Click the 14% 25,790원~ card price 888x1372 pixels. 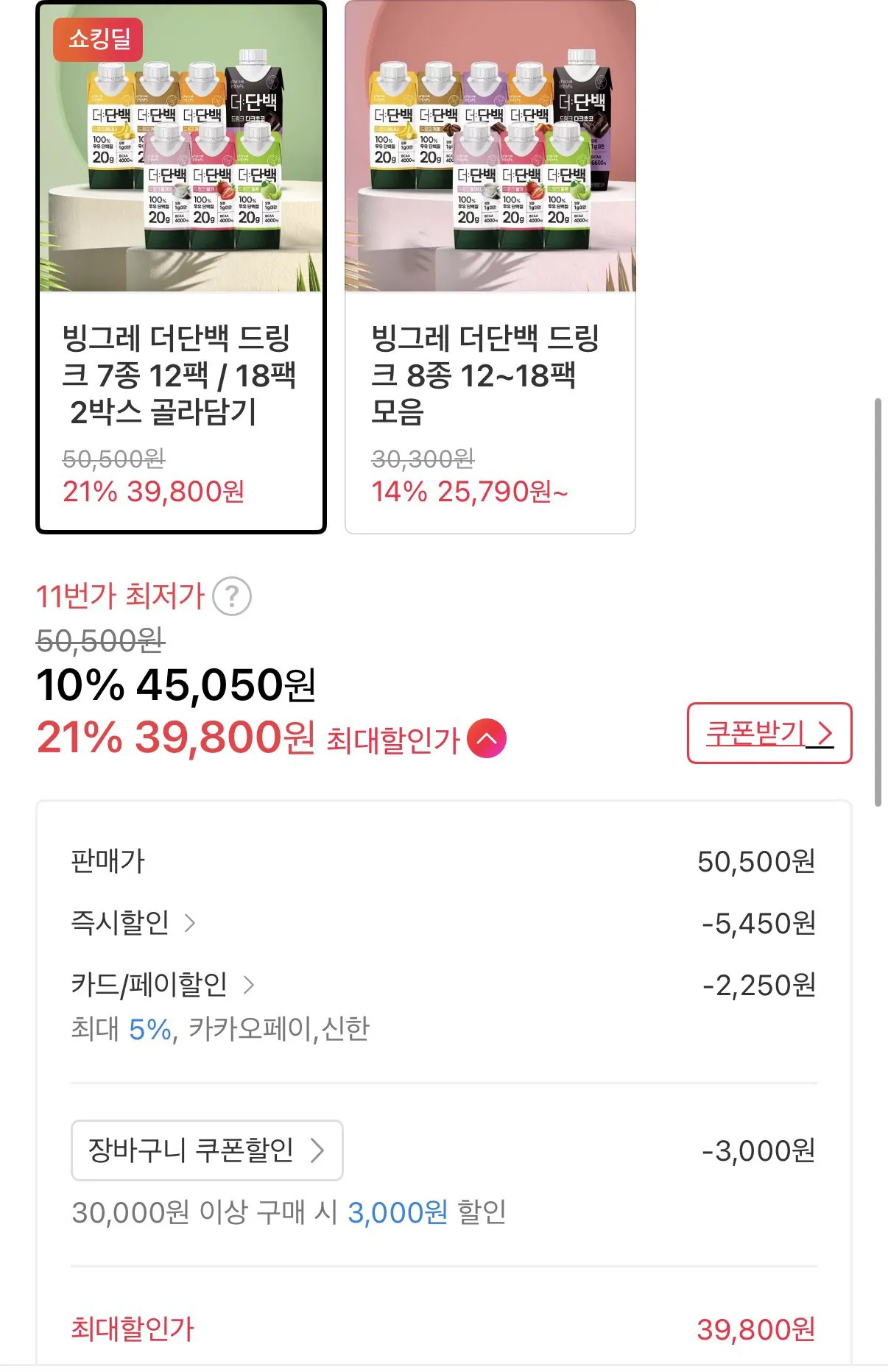[x=469, y=492]
